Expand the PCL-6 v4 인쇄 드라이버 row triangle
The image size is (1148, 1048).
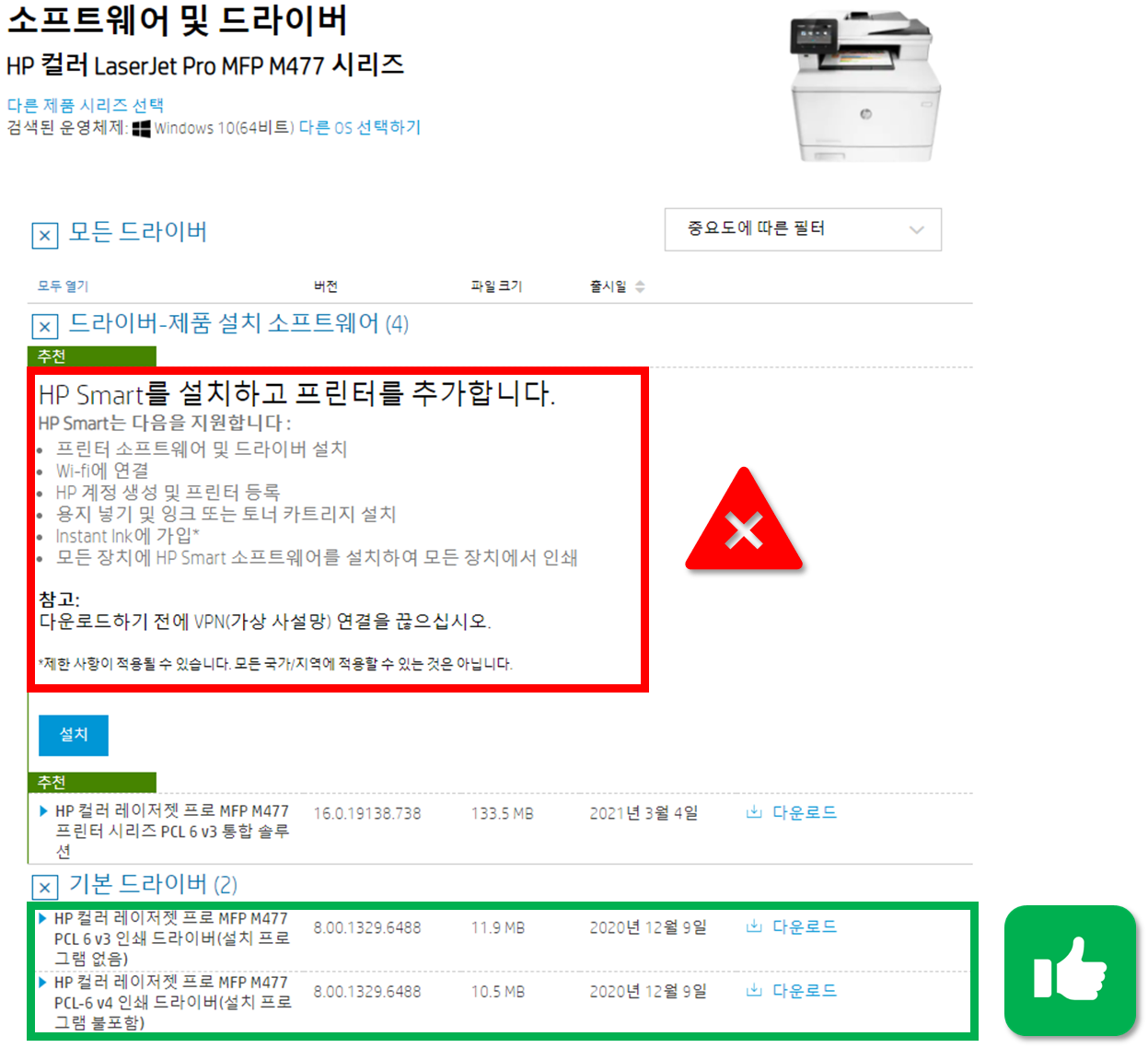(42, 983)
